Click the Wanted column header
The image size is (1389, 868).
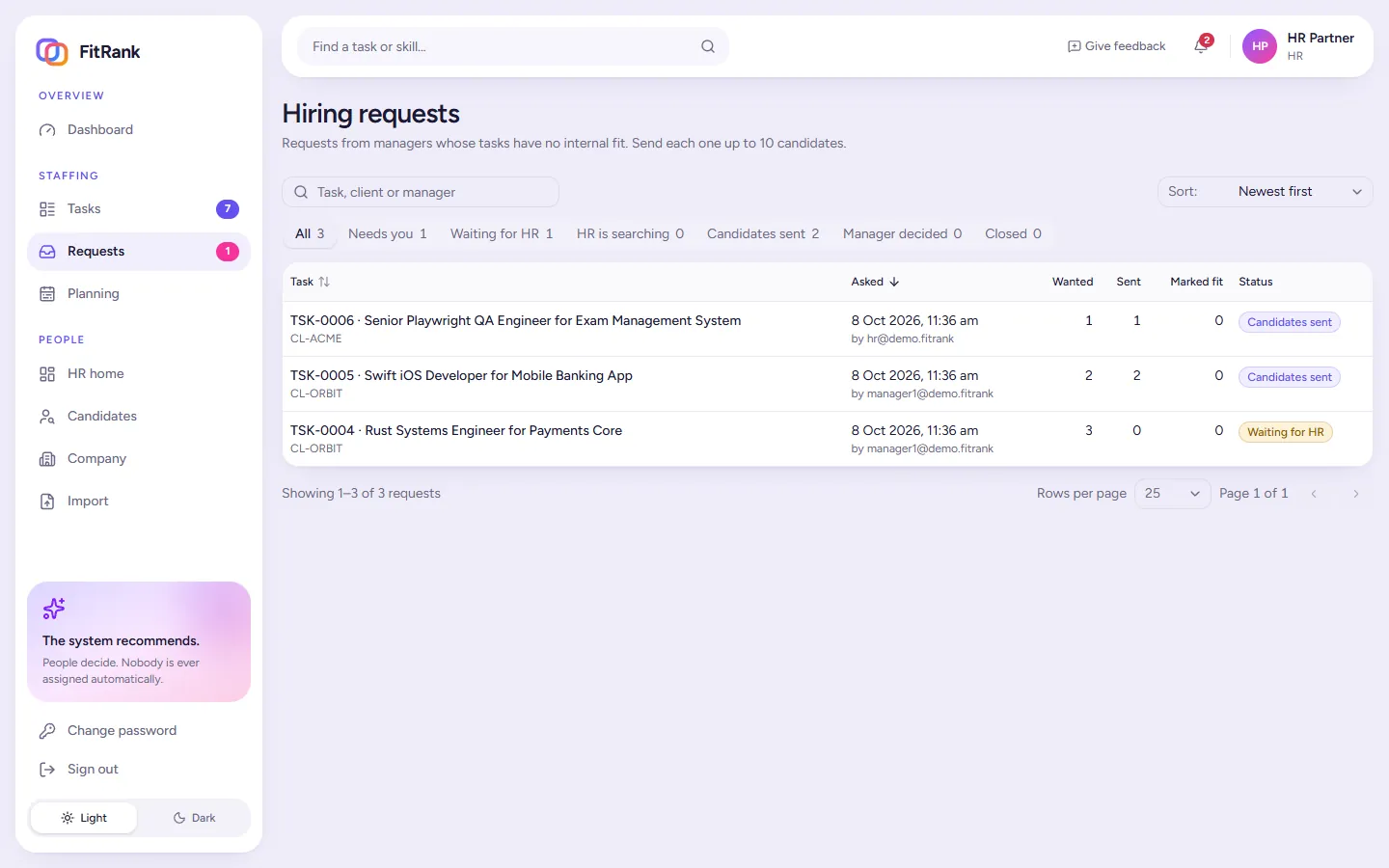pyautogui.click(x=1073, y=282)
